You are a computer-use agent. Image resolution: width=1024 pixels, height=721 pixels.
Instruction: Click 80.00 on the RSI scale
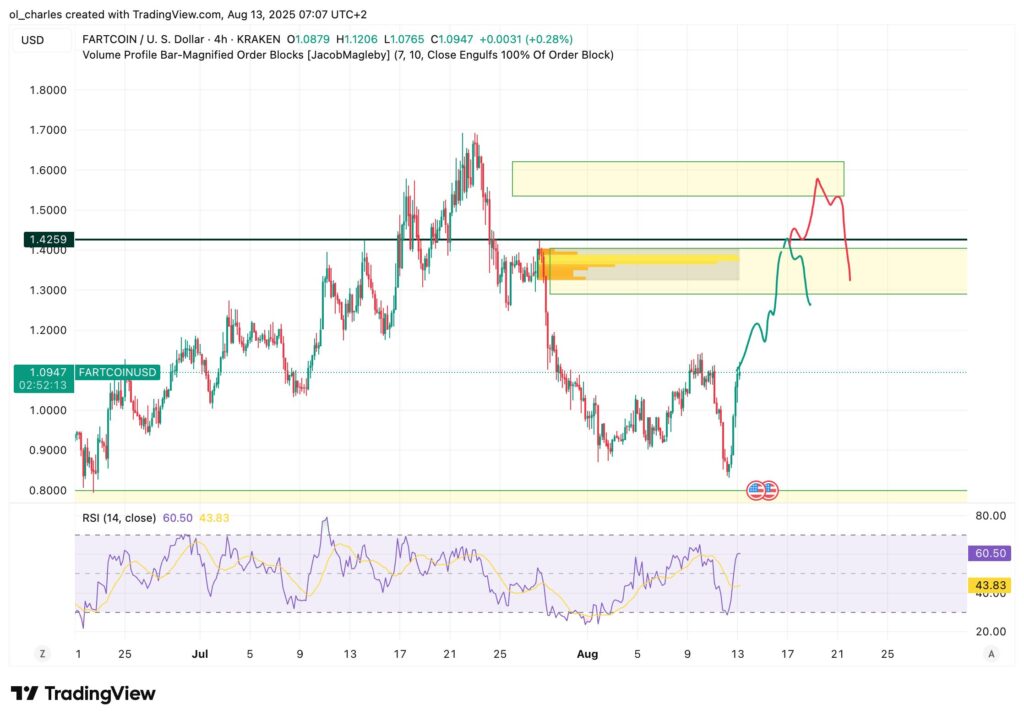pos(990,514)
